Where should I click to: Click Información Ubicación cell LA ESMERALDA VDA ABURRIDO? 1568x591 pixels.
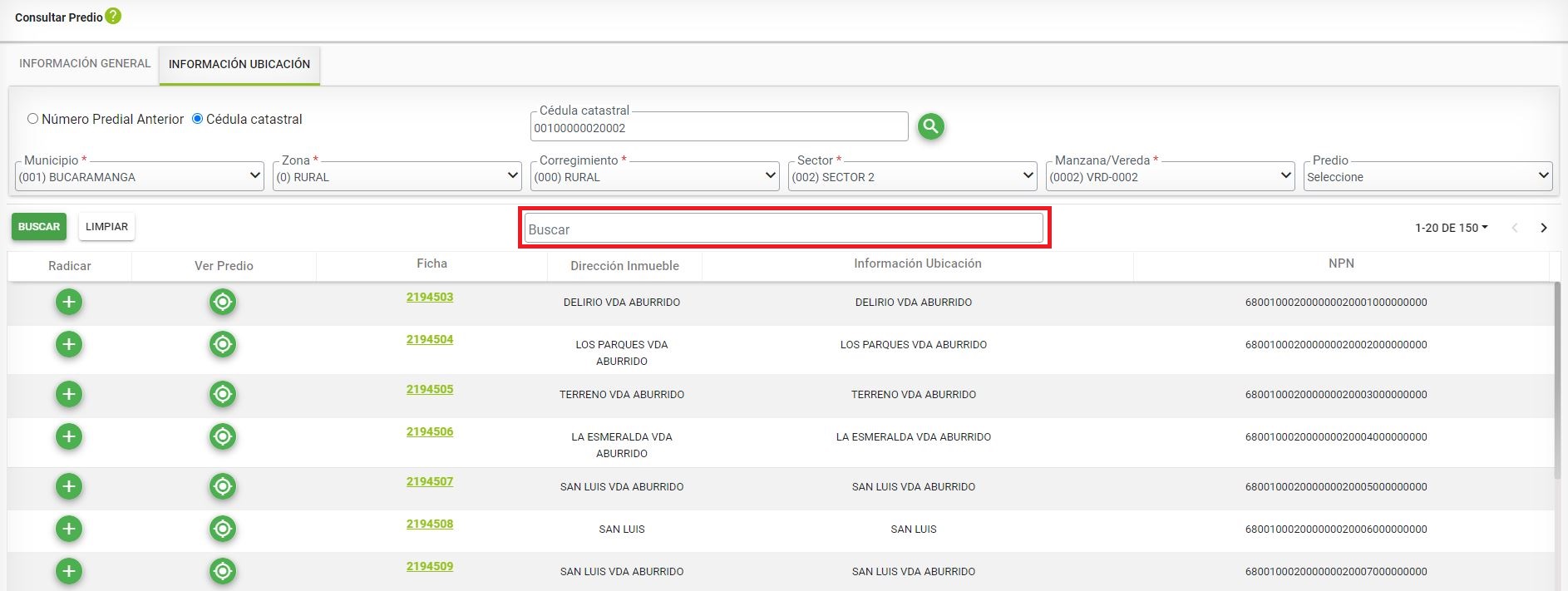pos(914,437)
